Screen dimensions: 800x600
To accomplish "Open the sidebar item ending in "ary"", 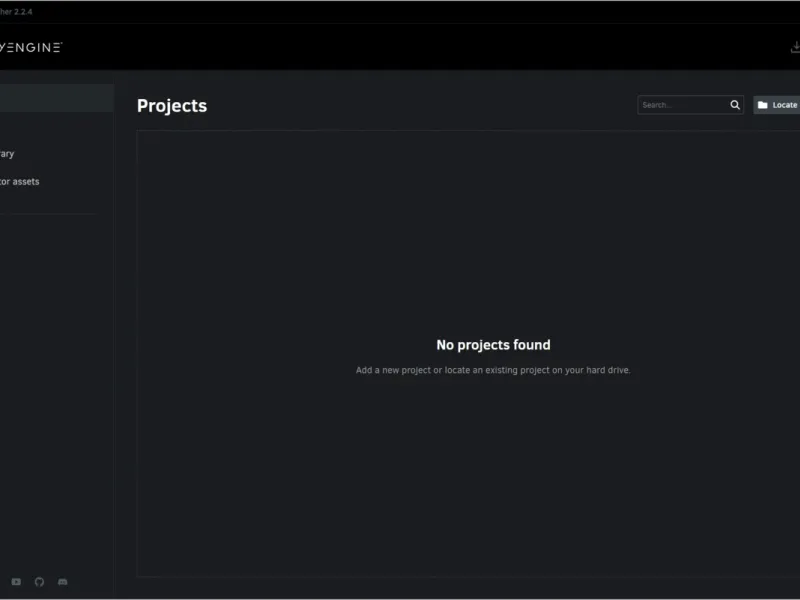I will [7, 154].
